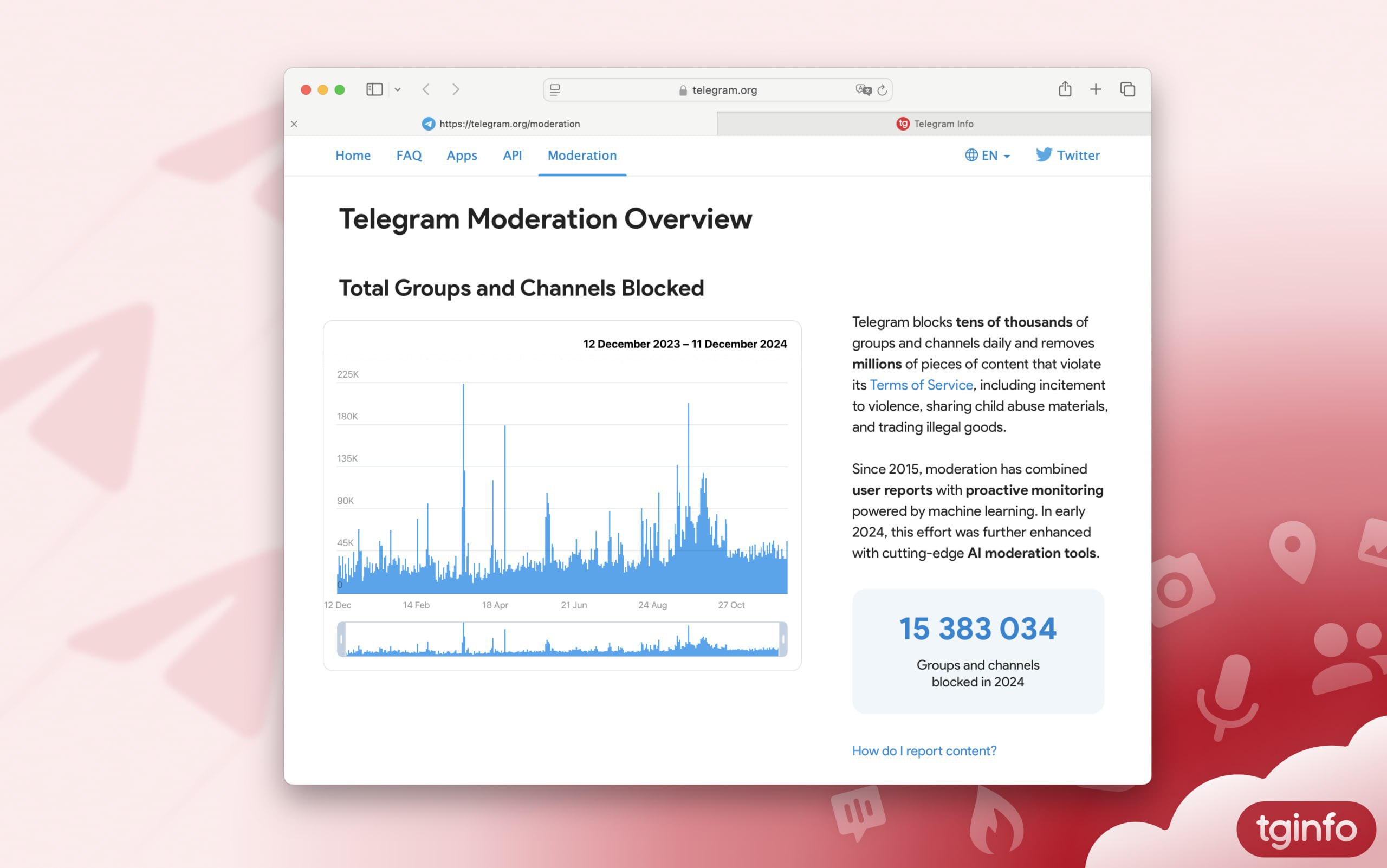Click the Telegram favicon on moderation tab
Screen dimensions: 1387x868
(x=428, y=124)
